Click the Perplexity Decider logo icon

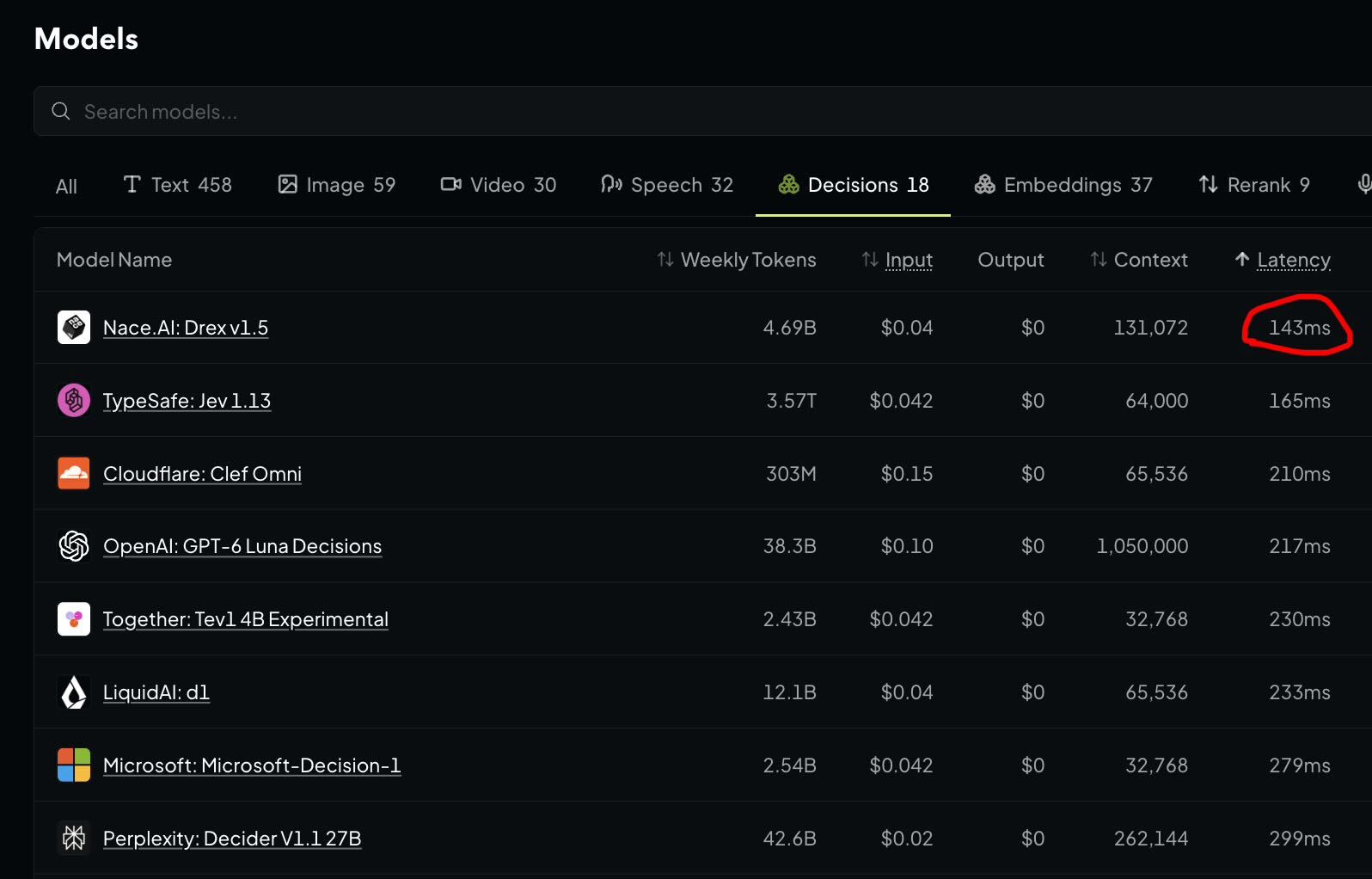(74, 839)
